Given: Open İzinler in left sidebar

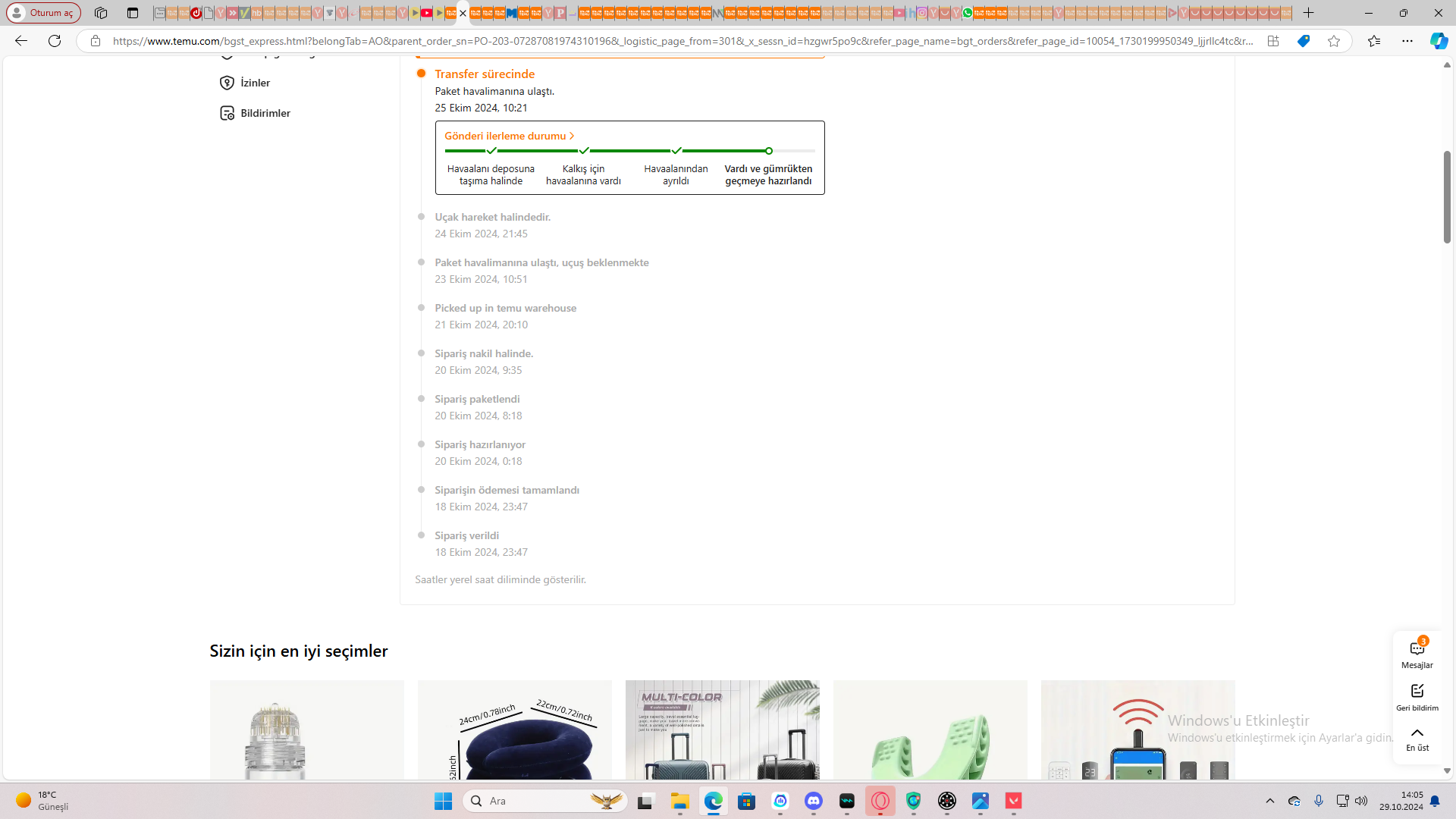Looking at the screenshot, I should pyautogui.click(x=255, y=83).
